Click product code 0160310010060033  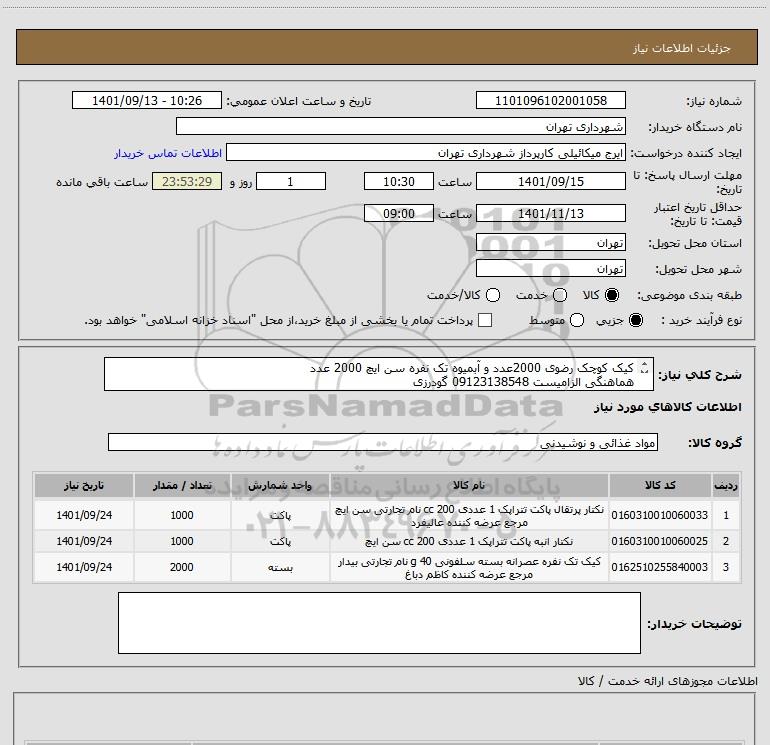[x=660, y=515]
